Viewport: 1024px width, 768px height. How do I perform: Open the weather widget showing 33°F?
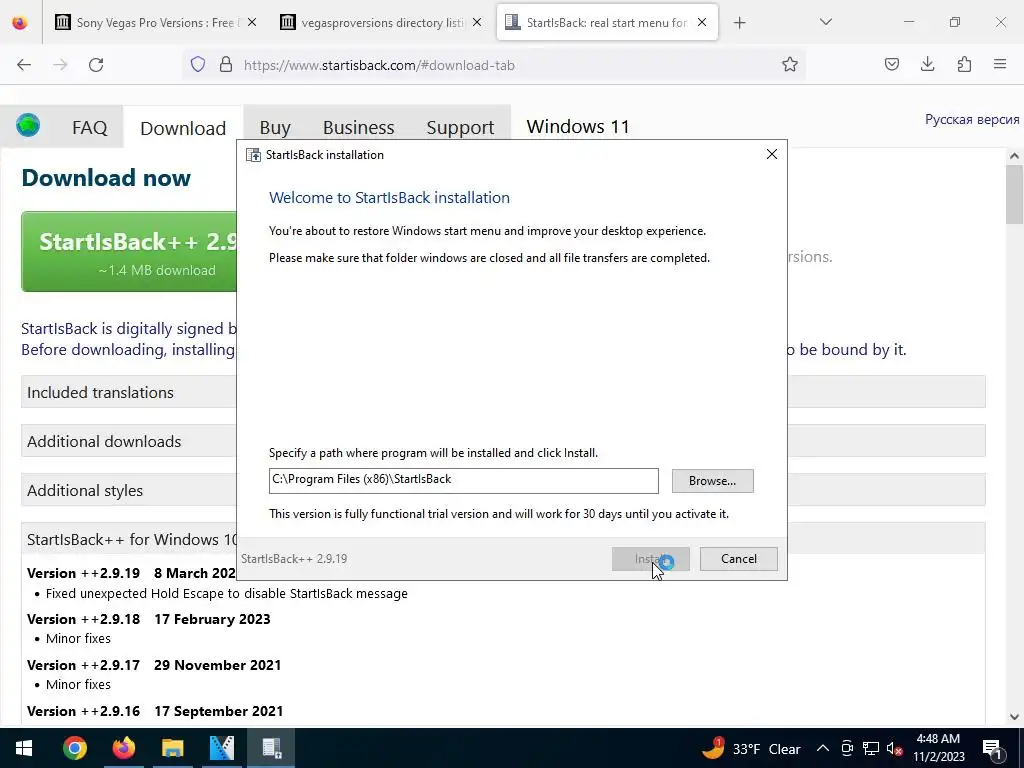click(x=751, y=748)
